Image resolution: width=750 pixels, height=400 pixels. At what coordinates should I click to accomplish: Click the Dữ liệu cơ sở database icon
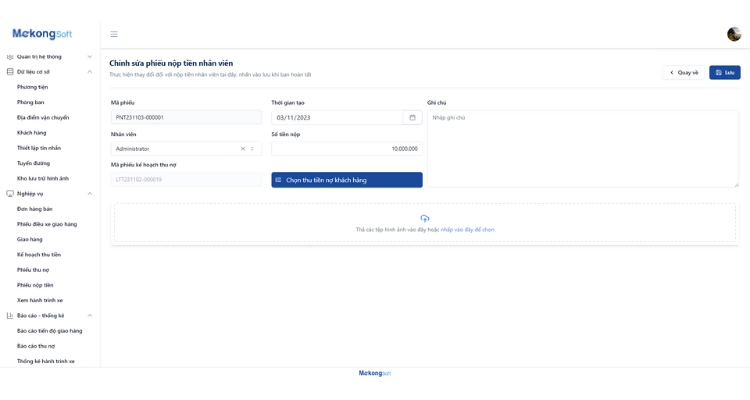[x=10, y=72]
